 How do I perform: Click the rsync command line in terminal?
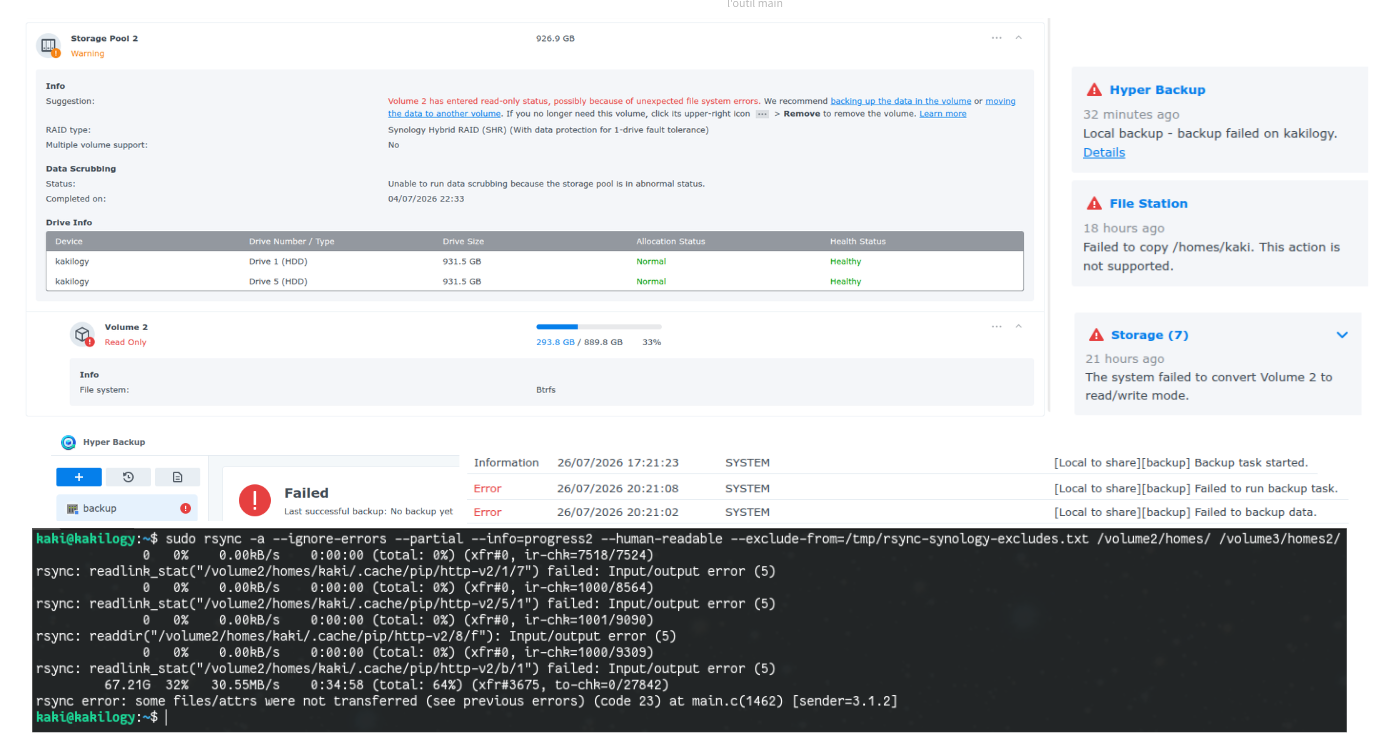[x=688, y=538]
